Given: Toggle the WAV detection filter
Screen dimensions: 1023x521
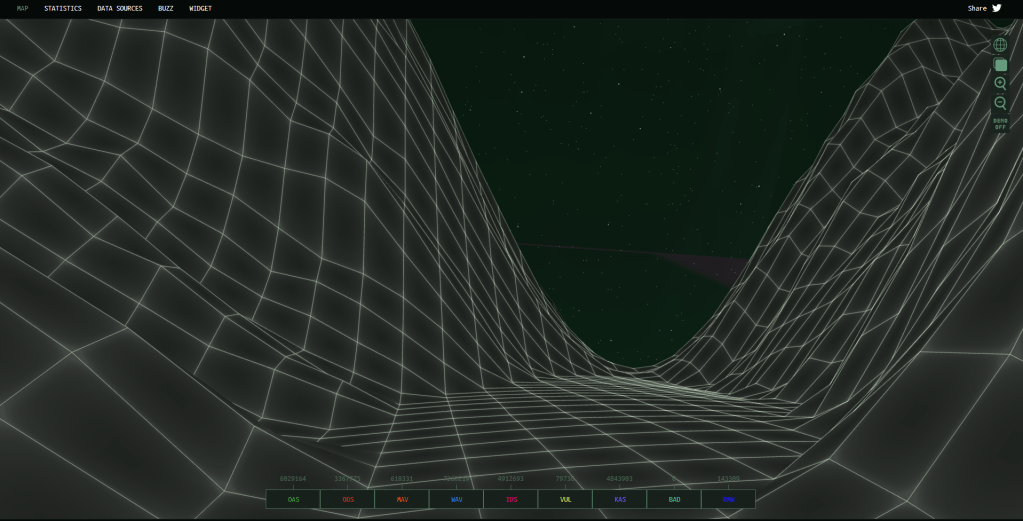Looking at the screenshot, I should click(456, 499).
